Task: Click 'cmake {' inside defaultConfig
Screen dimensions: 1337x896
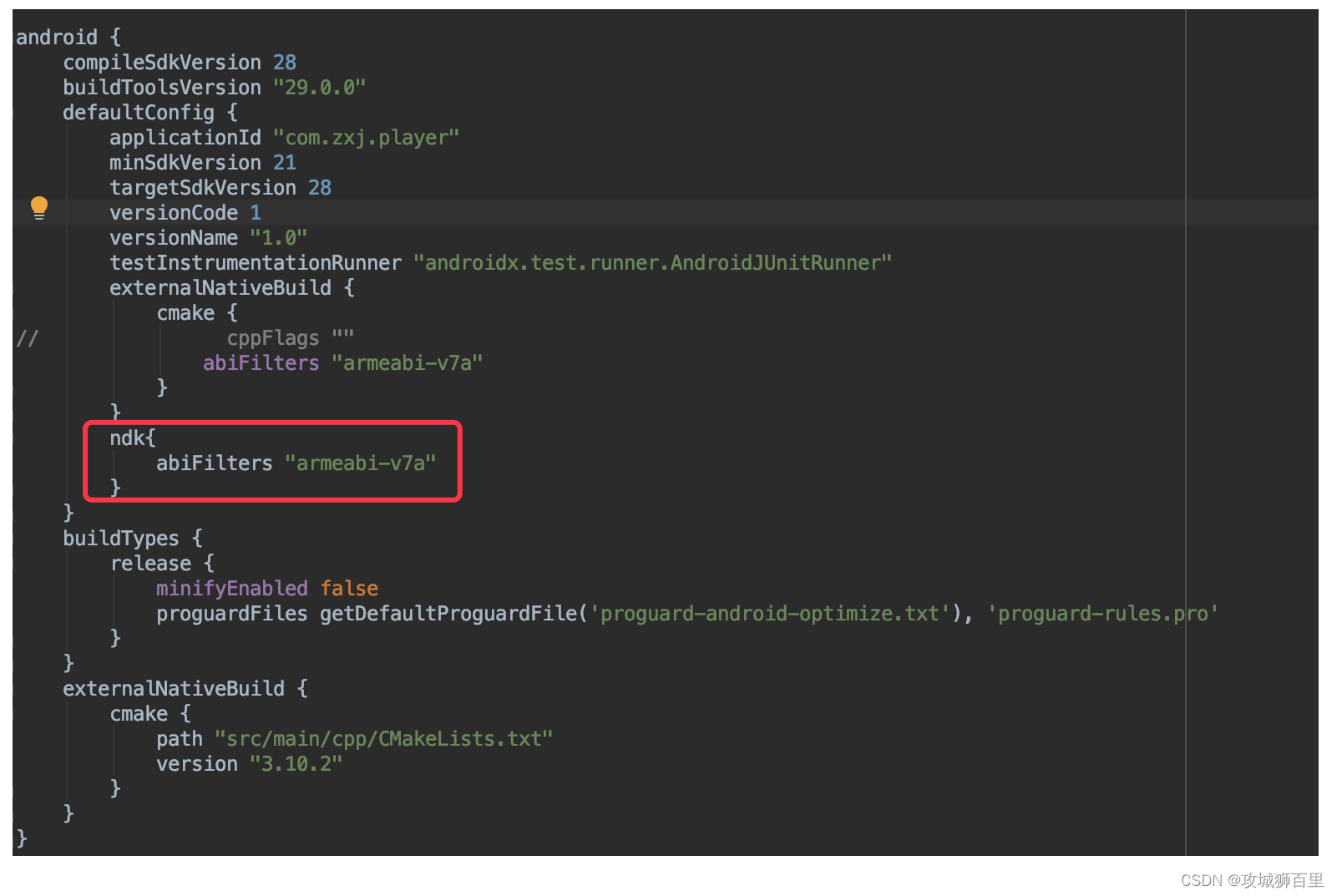Action: click(197, 313)
